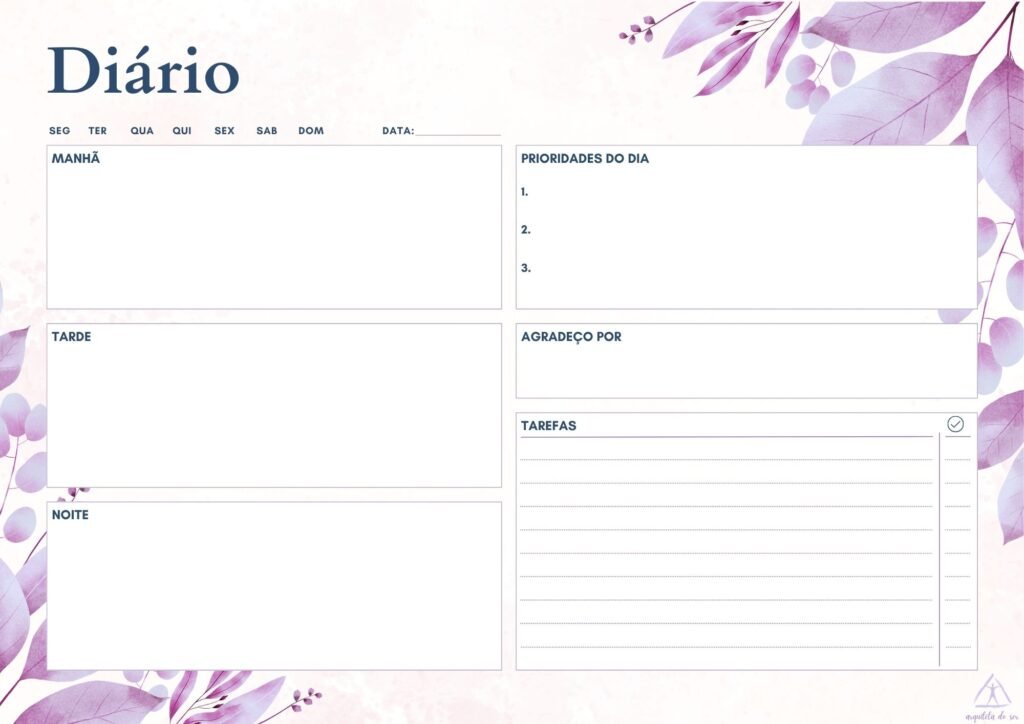Select the TER weekday label
The height and width of the screenshot is (724, 1024).
(x=97, y=131)
